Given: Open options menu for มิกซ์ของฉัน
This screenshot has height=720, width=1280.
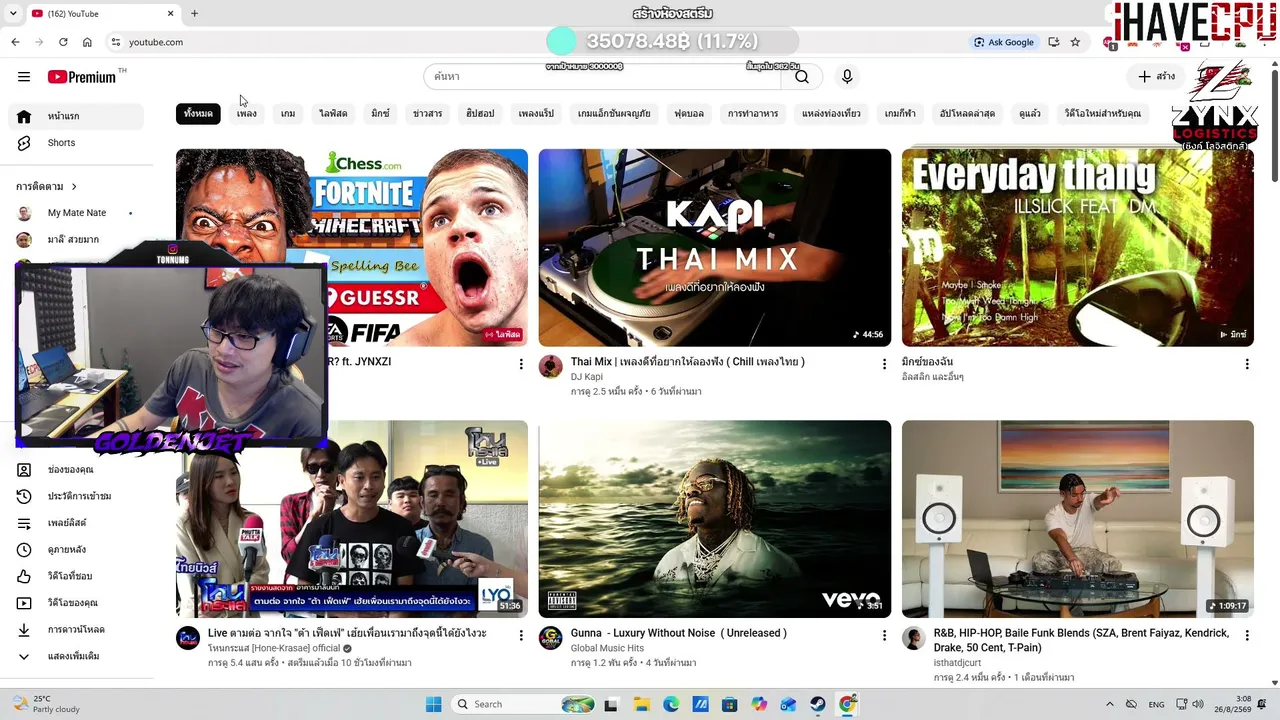Looking at the screenshot, I should tap(1247, 364).
